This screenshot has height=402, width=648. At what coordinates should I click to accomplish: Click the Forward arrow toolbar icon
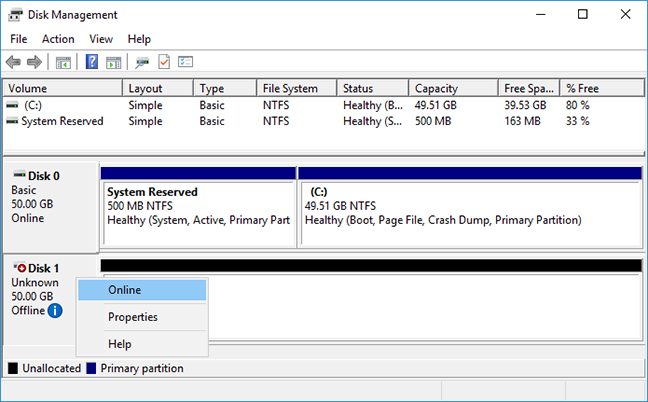click(x=34, y=62)
